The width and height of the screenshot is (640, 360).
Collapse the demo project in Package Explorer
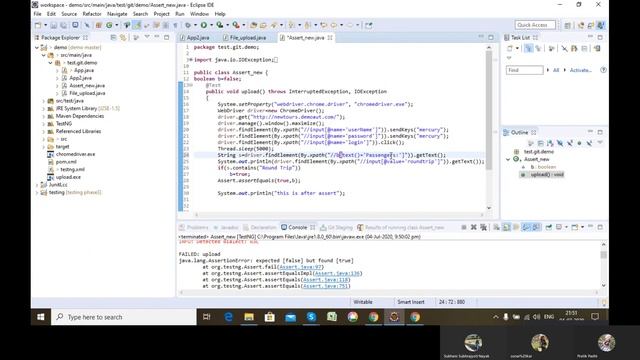click(x=37, y=48)
